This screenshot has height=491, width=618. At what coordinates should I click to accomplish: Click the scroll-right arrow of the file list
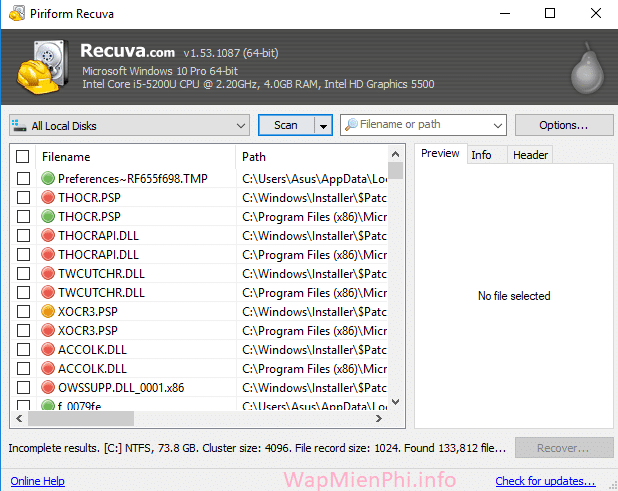(379, 418)
